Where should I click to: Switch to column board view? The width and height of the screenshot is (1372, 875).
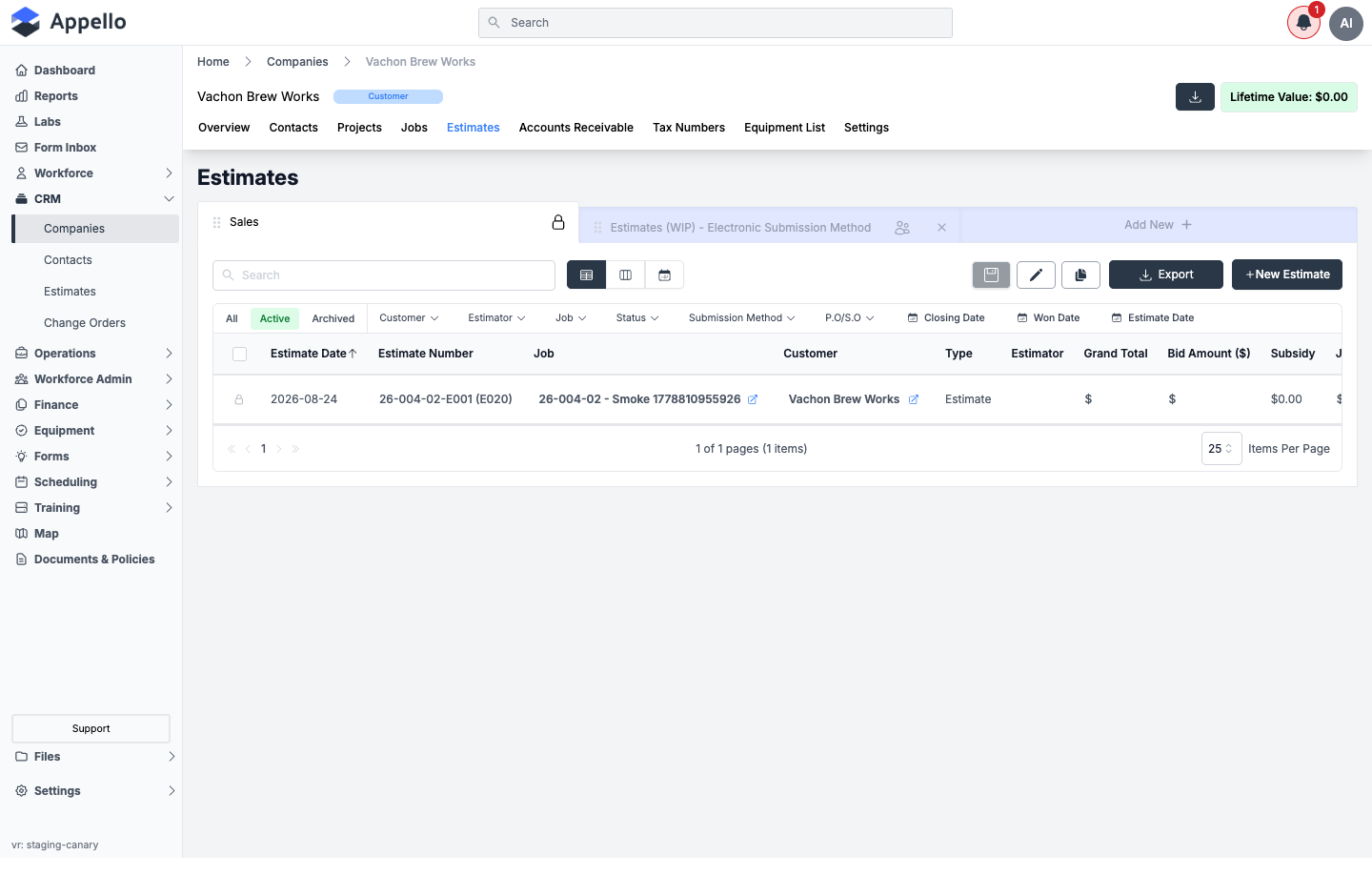pos(625,275)
